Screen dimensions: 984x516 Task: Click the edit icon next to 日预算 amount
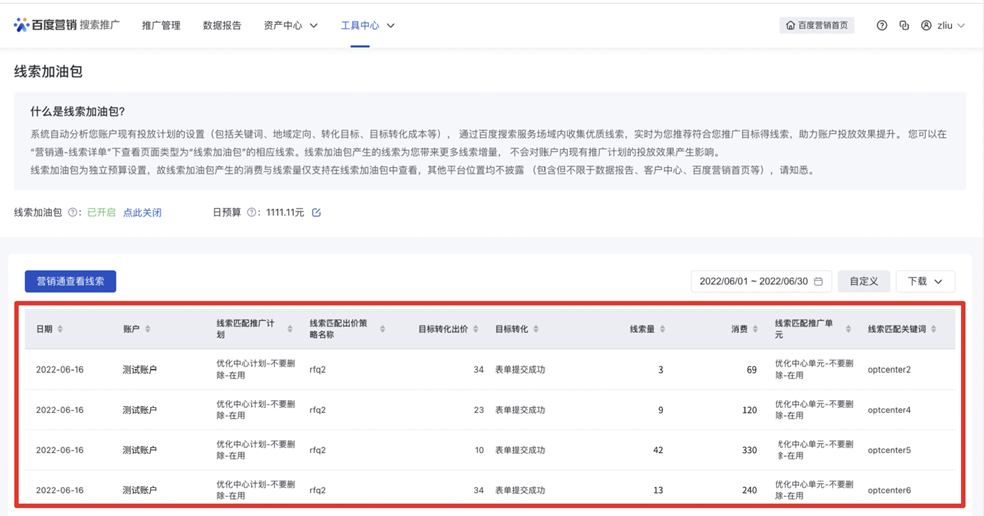pos(316,213)
